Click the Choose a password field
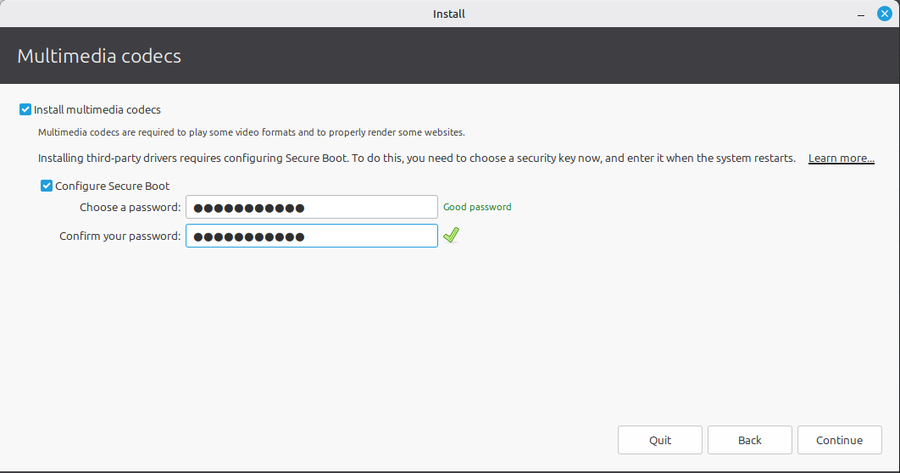Image resolution: width=900 pixels, height=473 pixels. [312, 207]
